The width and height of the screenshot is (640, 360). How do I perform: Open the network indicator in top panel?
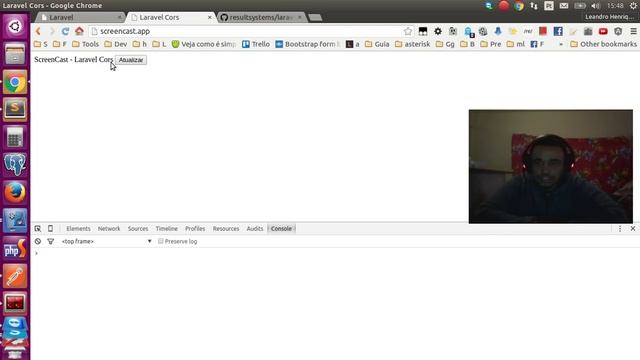(x=534, y=6)
